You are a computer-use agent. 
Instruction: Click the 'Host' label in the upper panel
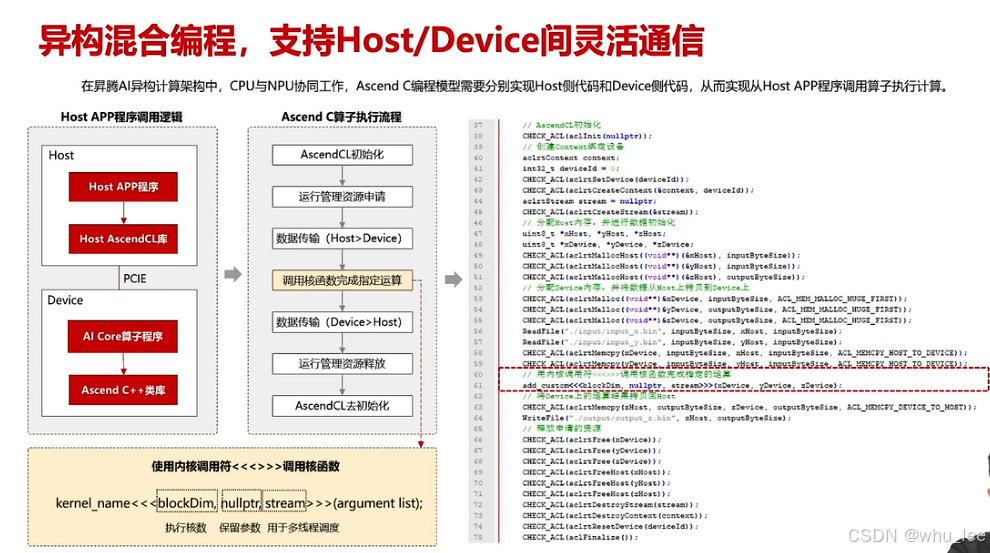[x=61, y=155]
